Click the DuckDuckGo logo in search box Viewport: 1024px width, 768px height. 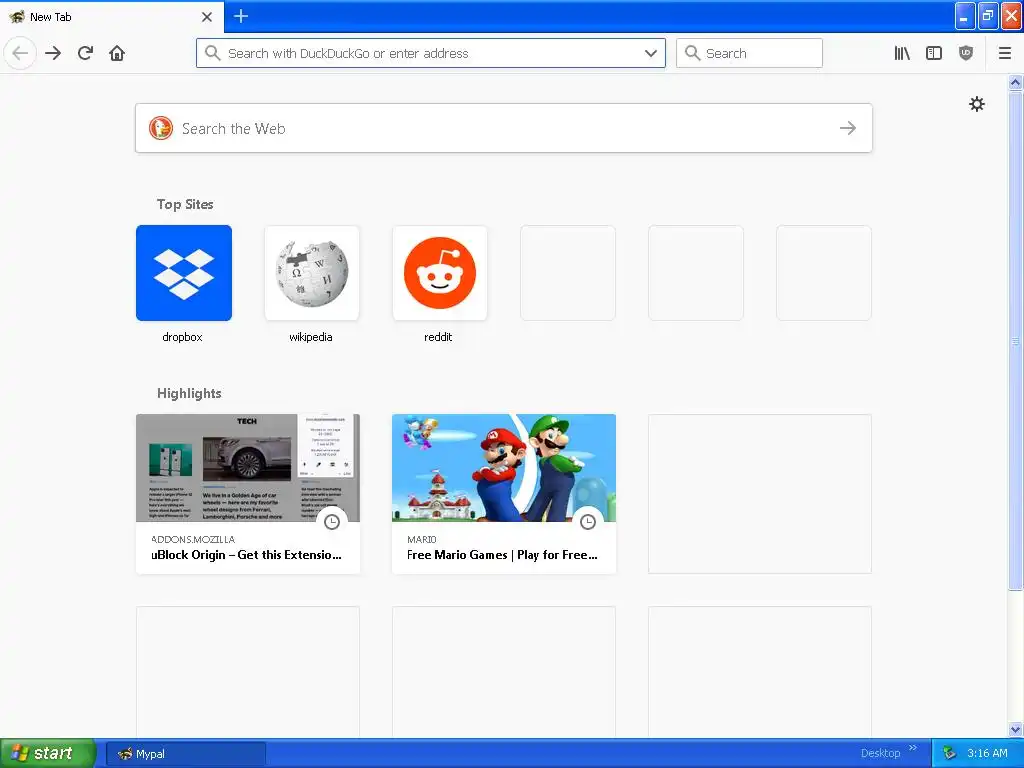coord(161,128)
